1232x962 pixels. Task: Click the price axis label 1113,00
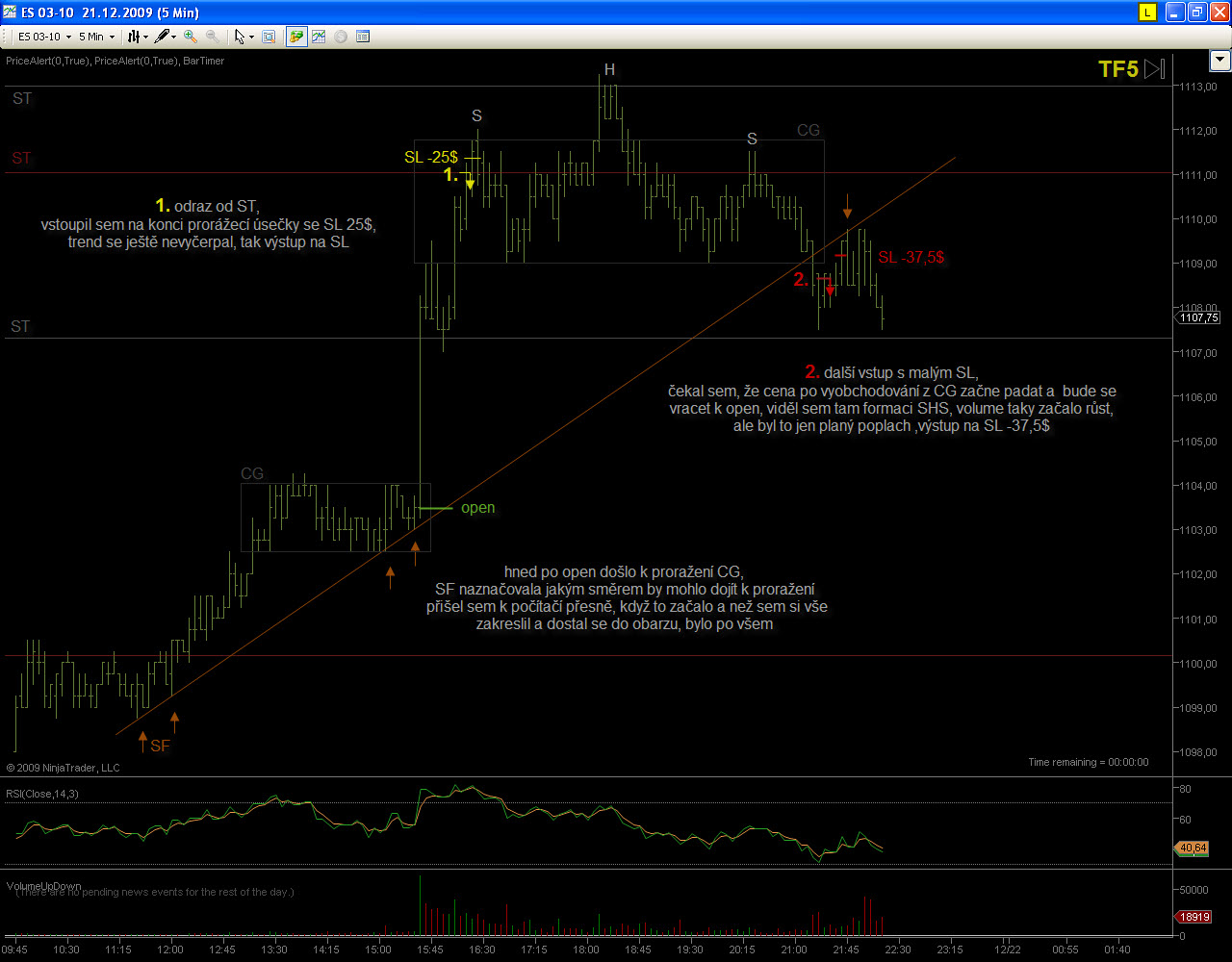tap(1200, 87)
